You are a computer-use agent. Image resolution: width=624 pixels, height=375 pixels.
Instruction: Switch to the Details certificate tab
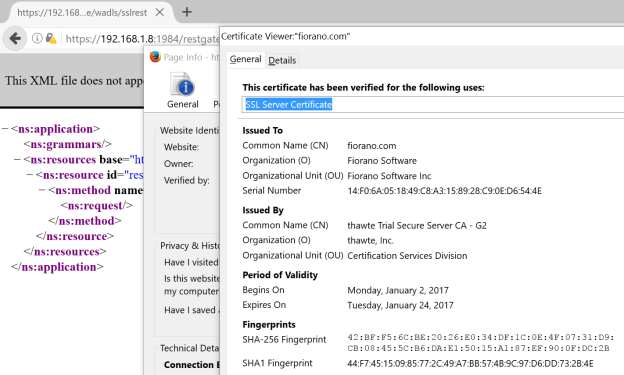[282, 61]
